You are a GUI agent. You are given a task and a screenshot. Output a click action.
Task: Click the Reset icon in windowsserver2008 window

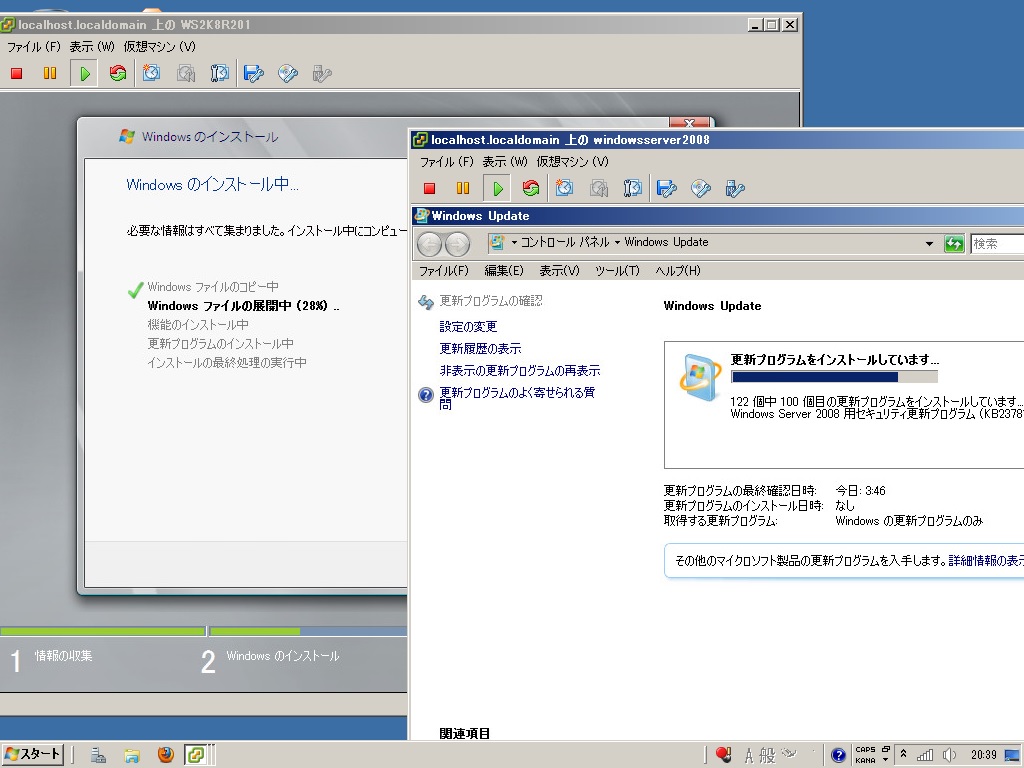pos(530,189)
